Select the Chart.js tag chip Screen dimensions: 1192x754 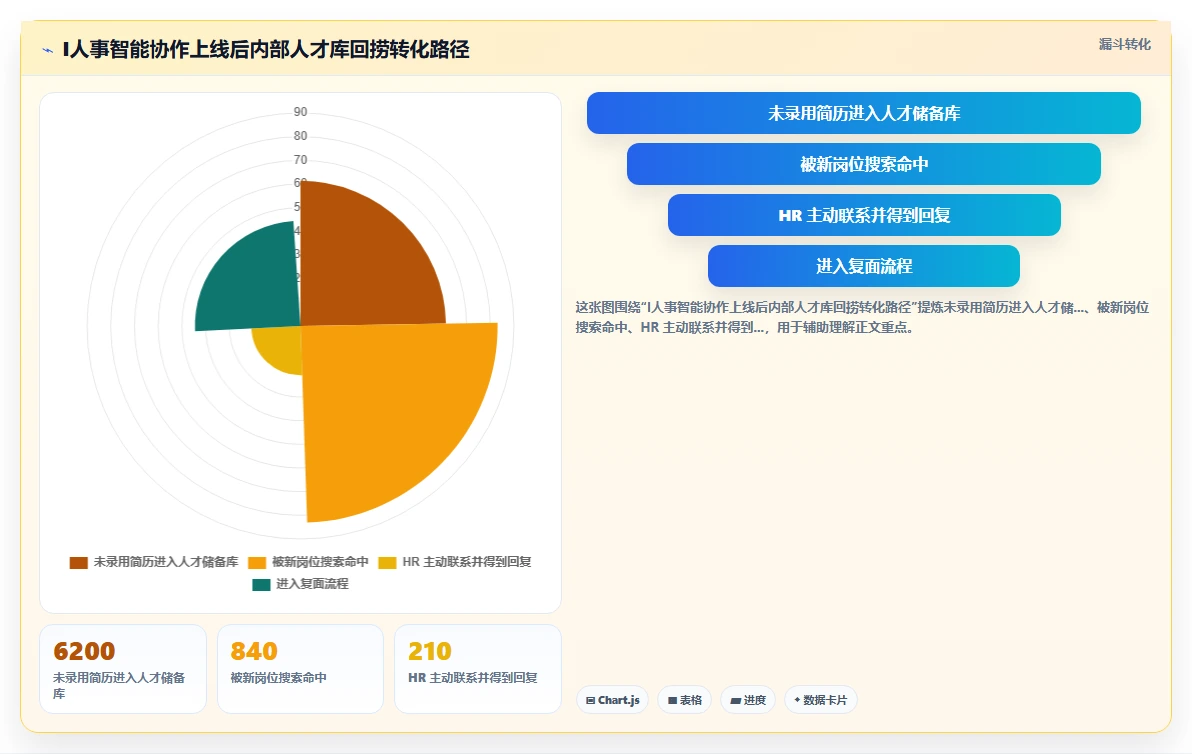click(x=613, y=700)
